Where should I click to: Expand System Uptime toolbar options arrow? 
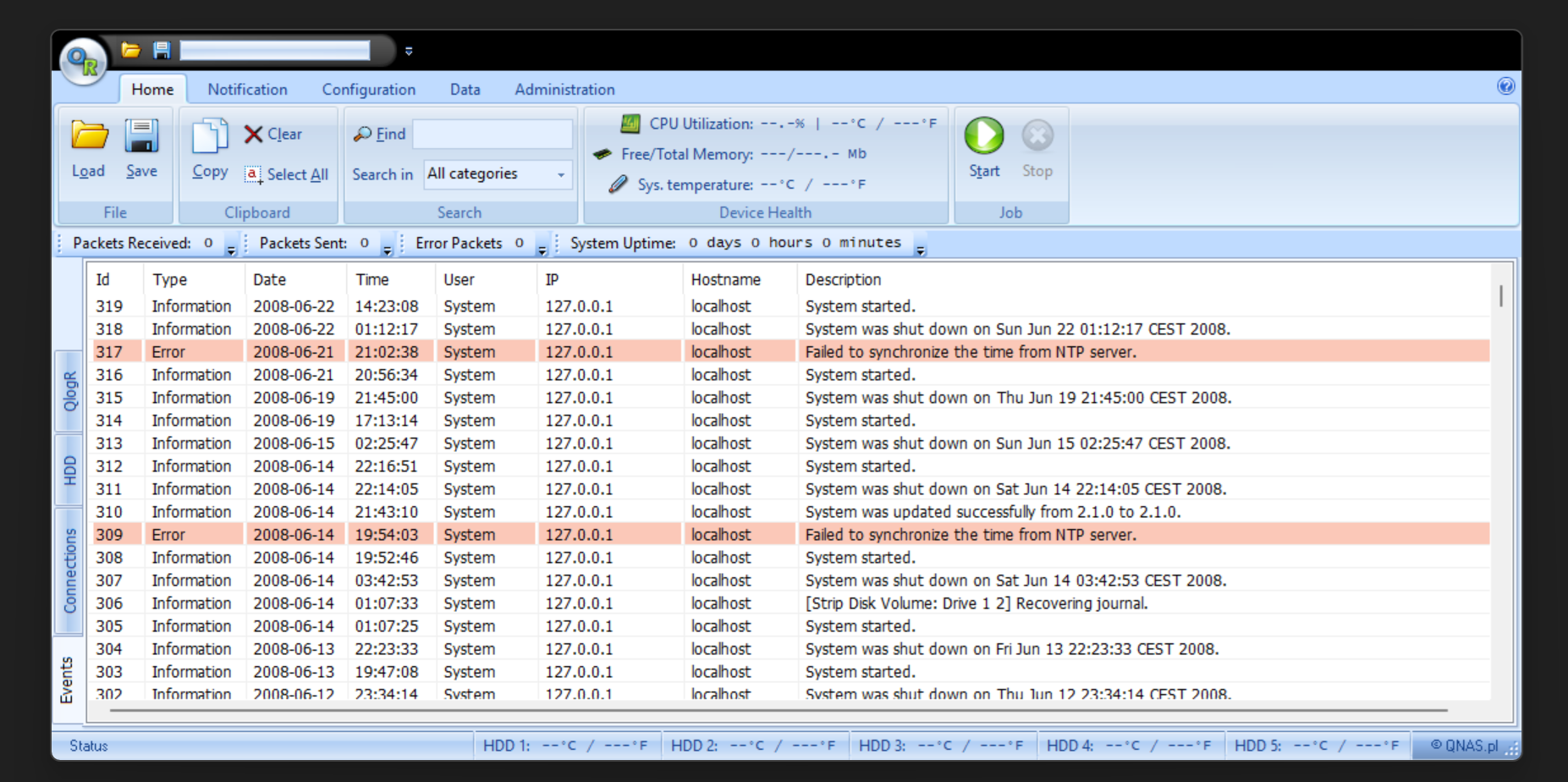click(x=921, y=249)
